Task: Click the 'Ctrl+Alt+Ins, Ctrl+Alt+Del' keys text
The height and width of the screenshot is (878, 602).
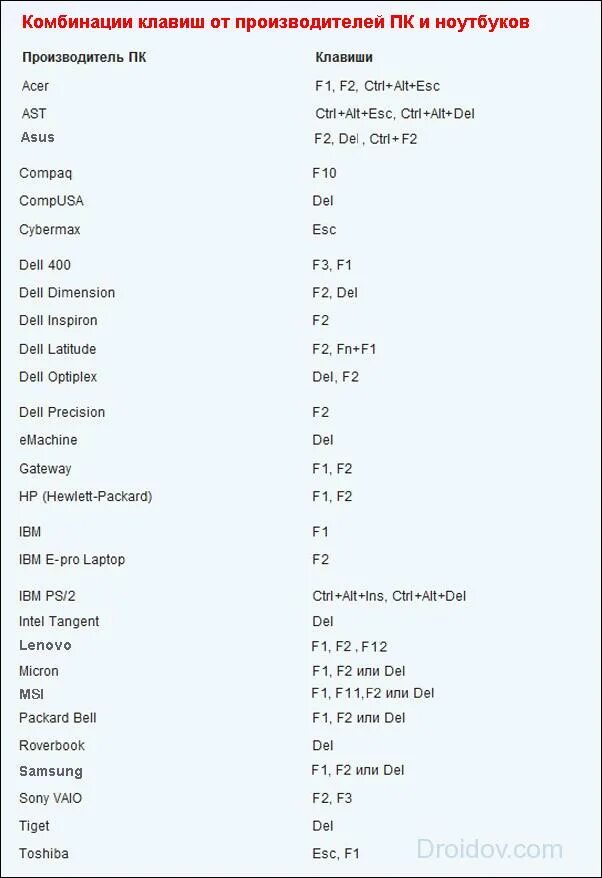Action: click(x=389, y=596)
